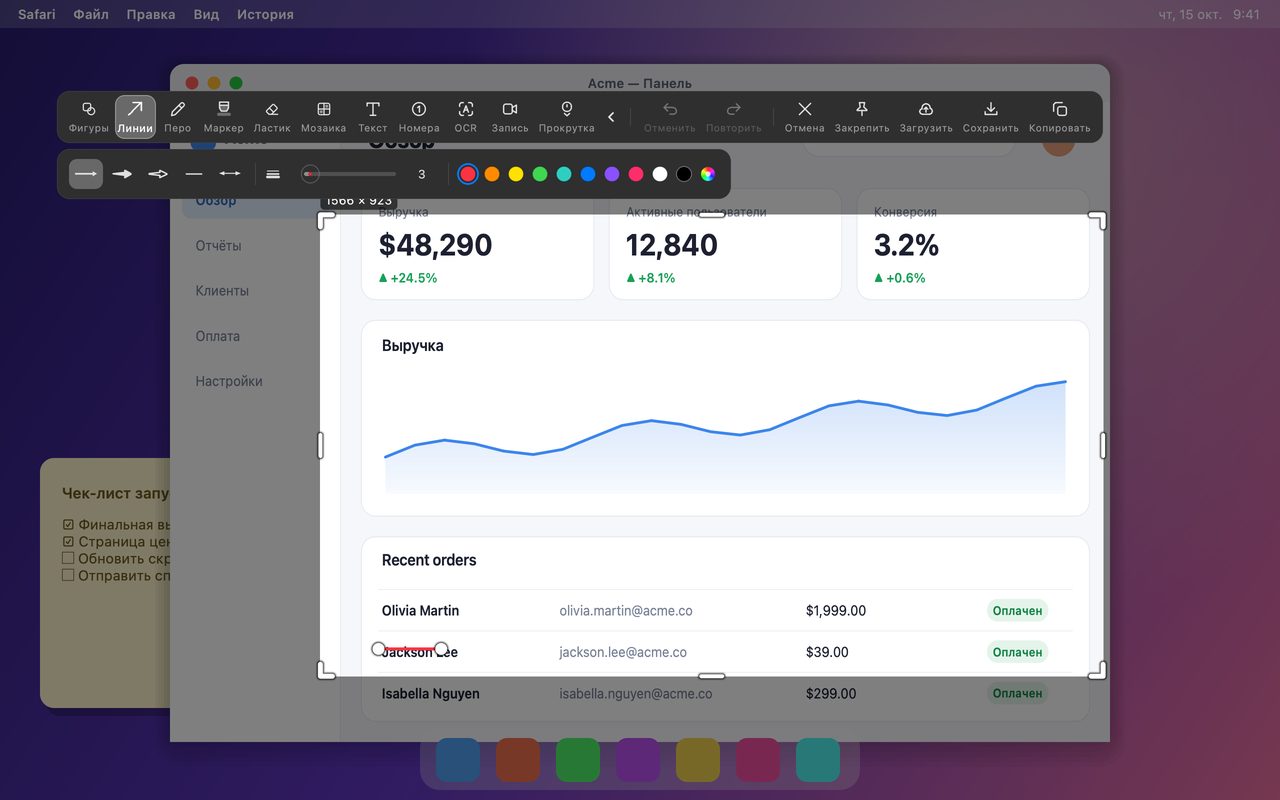Select the green color swatch
The height and width of the screenshot is (800, 1280).
pyautogui.click(x=540, y=174)
